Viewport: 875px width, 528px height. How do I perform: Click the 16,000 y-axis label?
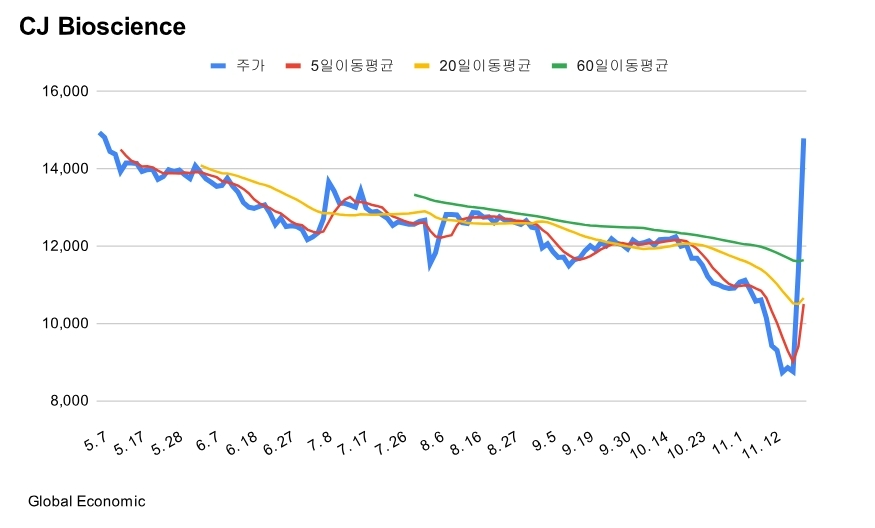(x=65, y=91)
